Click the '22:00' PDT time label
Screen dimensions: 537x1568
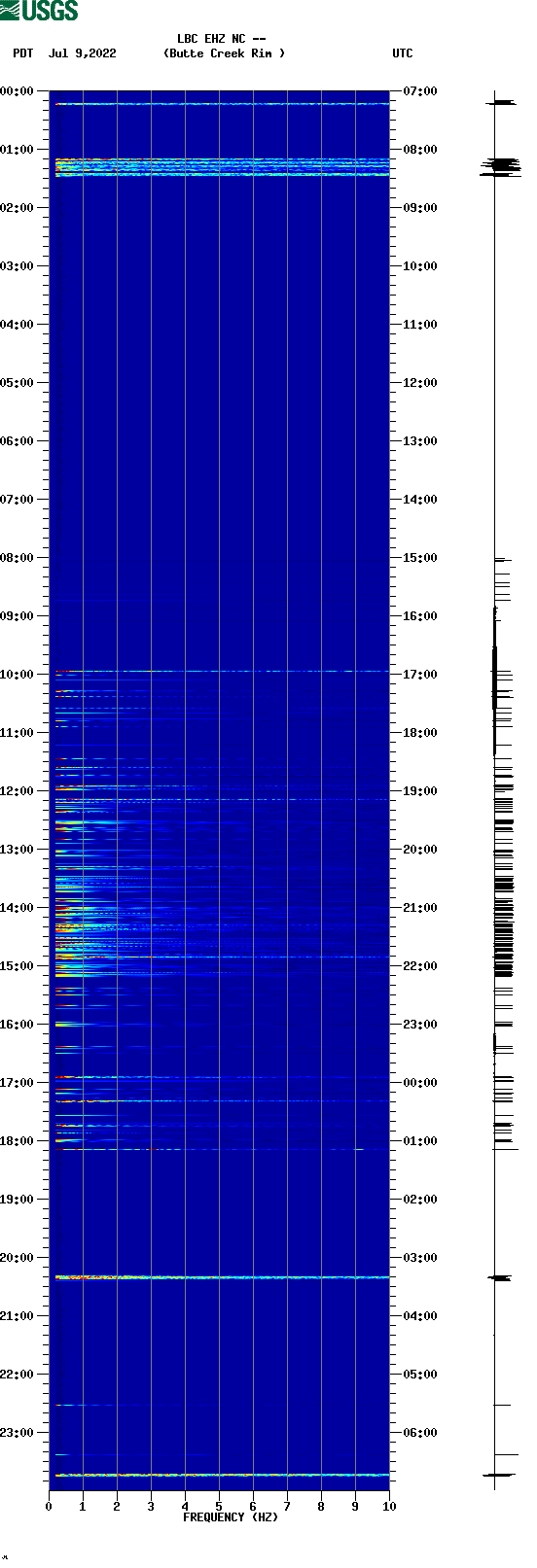point(18,1375)
